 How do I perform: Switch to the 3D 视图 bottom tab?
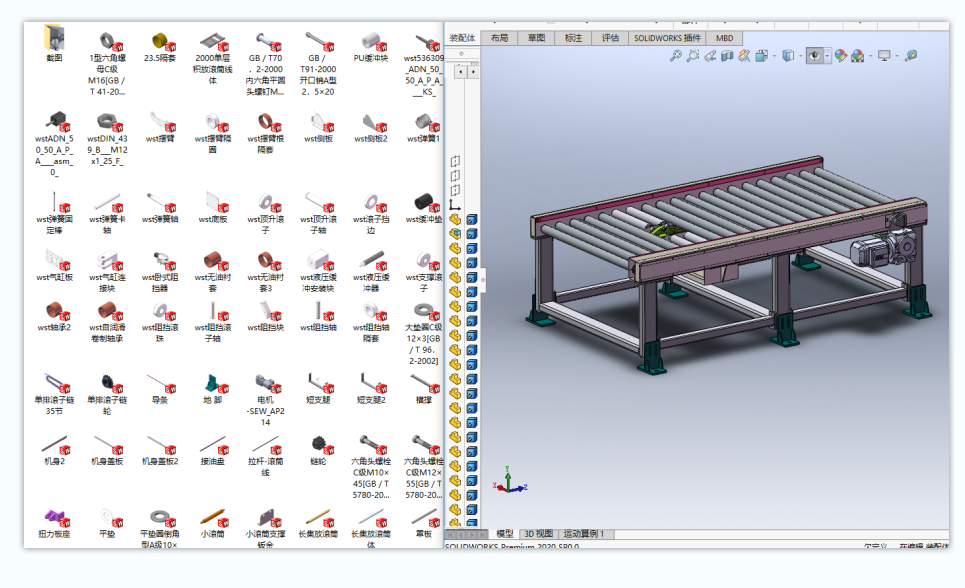coord(539,534)
